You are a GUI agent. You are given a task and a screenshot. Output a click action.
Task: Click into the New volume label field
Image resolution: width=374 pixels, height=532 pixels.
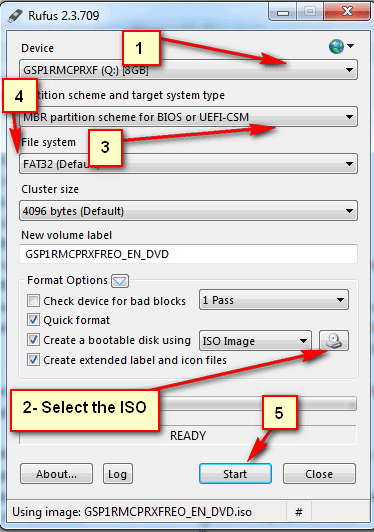pos(188,254)
